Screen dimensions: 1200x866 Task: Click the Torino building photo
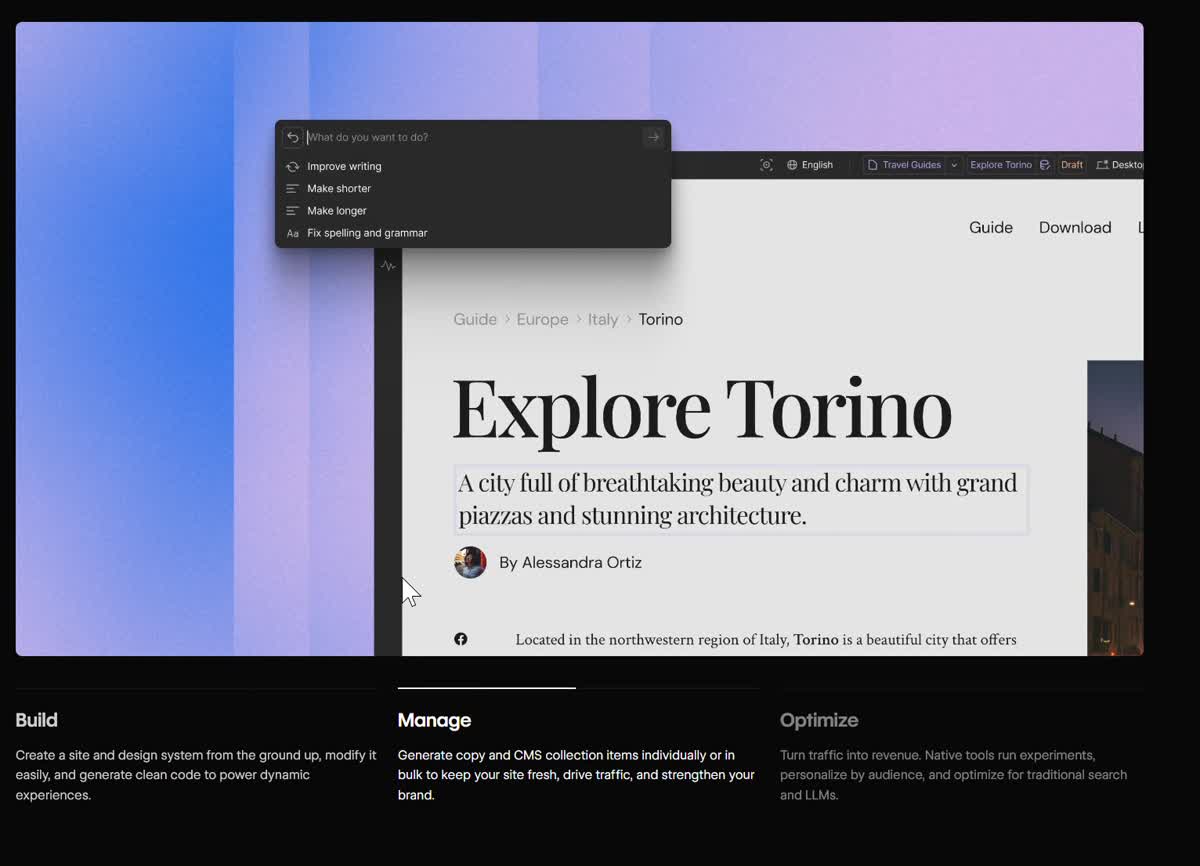(x=1115, y=508)
